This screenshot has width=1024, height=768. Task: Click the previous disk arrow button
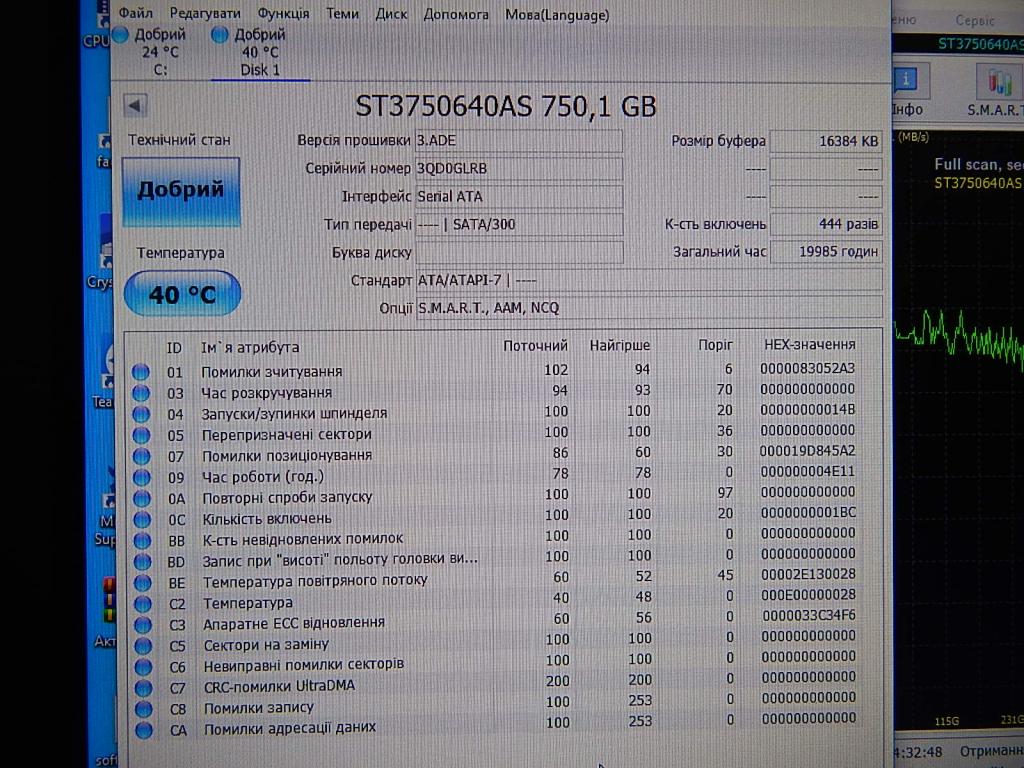click(135, 105)
